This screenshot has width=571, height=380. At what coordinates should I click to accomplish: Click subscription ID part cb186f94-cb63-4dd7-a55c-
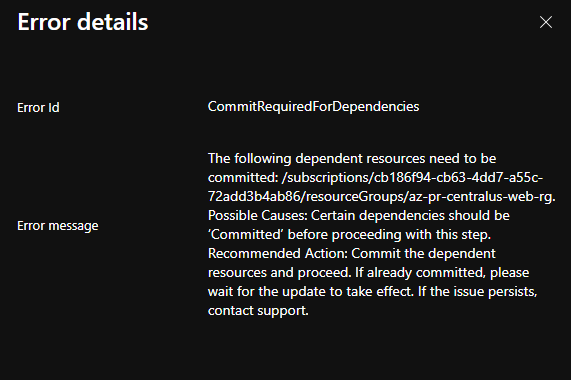458,178
